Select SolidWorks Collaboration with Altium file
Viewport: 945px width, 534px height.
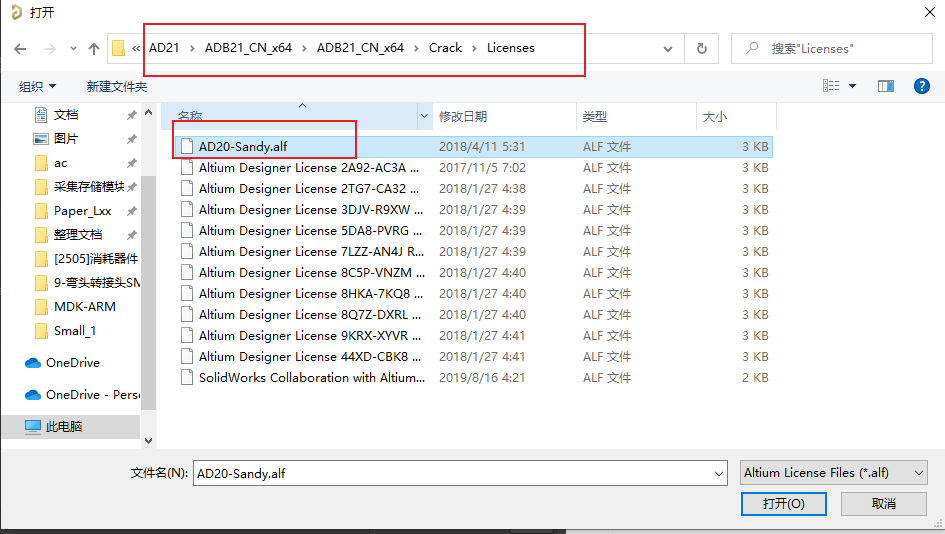click(312, 378)
